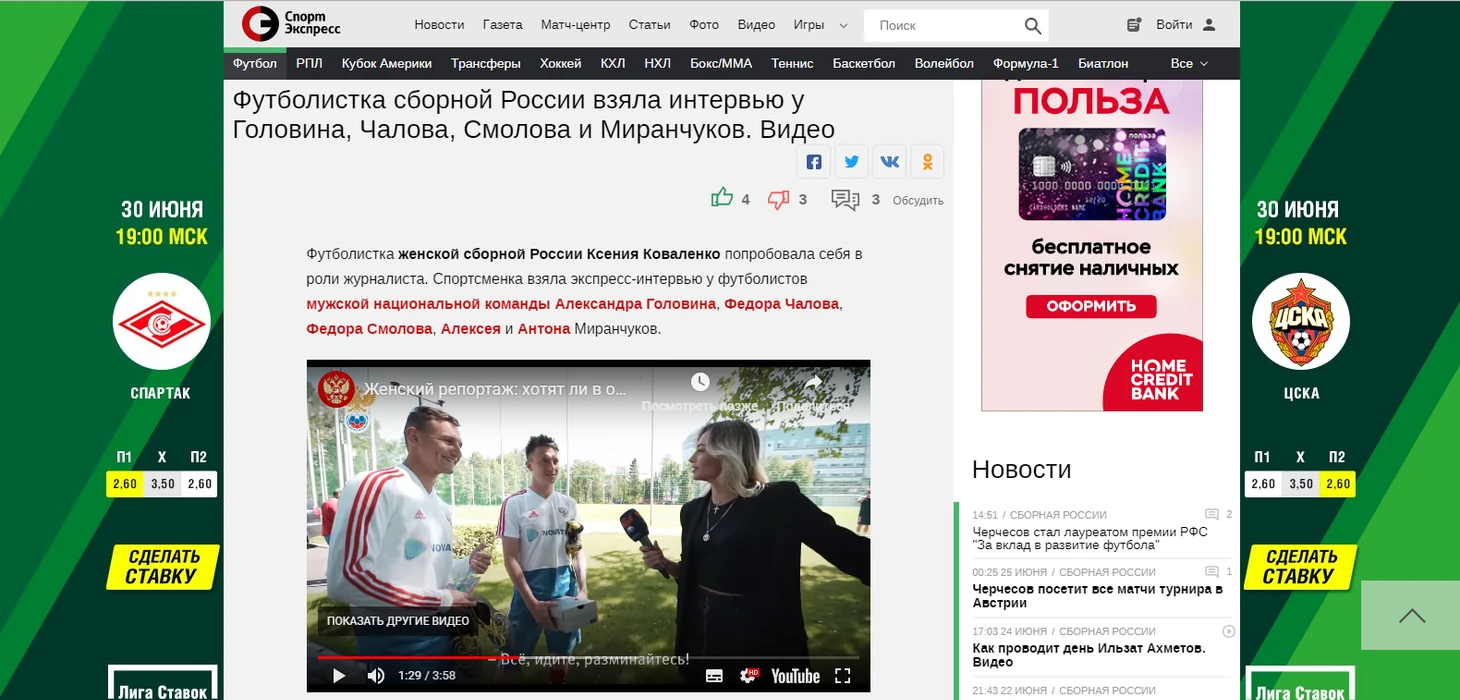Share the article on VK
Screen dimensions: 1460x700
point(889,162)
